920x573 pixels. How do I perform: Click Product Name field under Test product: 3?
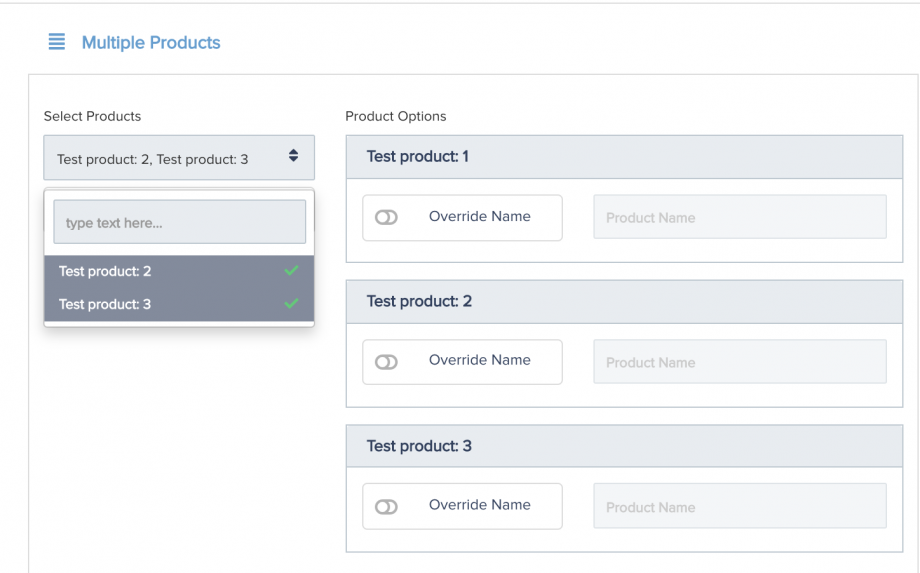[x=740, y=506]
